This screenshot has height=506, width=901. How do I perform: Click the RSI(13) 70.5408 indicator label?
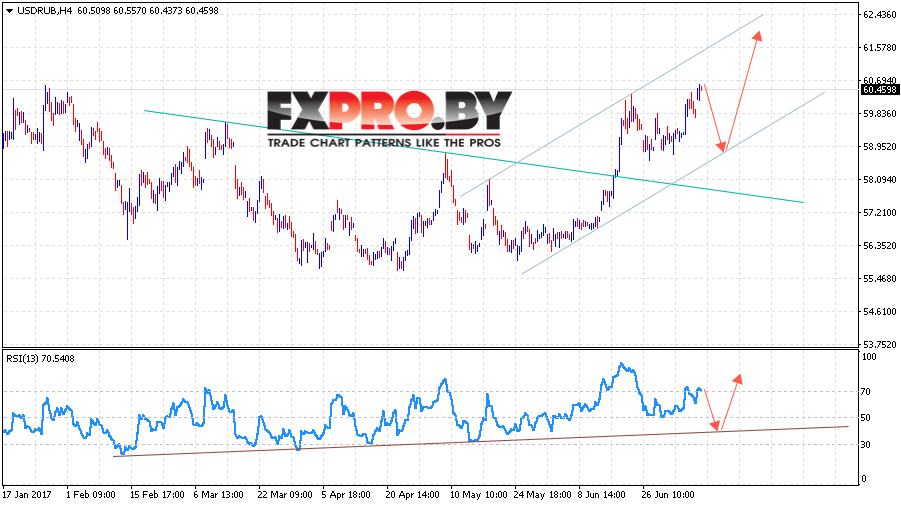tap(40, 359)
